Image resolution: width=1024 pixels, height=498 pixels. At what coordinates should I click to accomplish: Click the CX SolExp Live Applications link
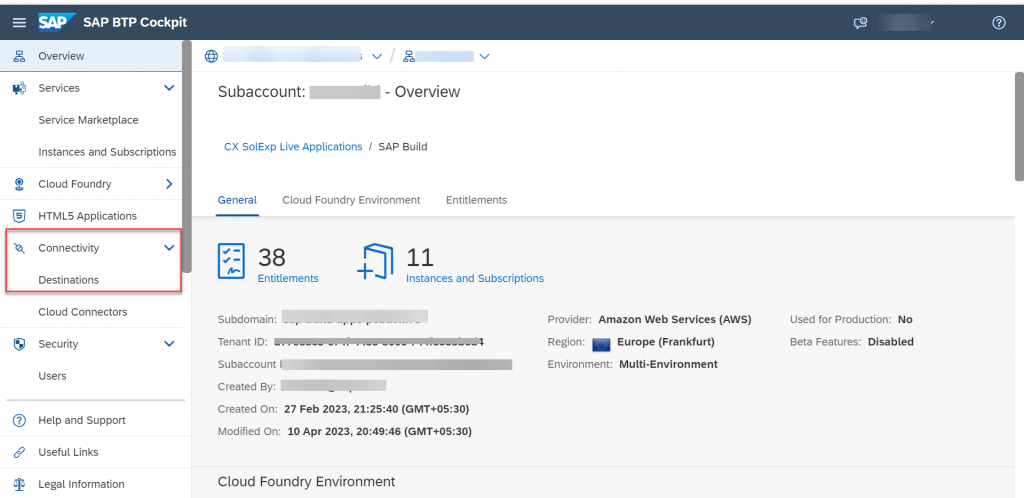[293, 147]
